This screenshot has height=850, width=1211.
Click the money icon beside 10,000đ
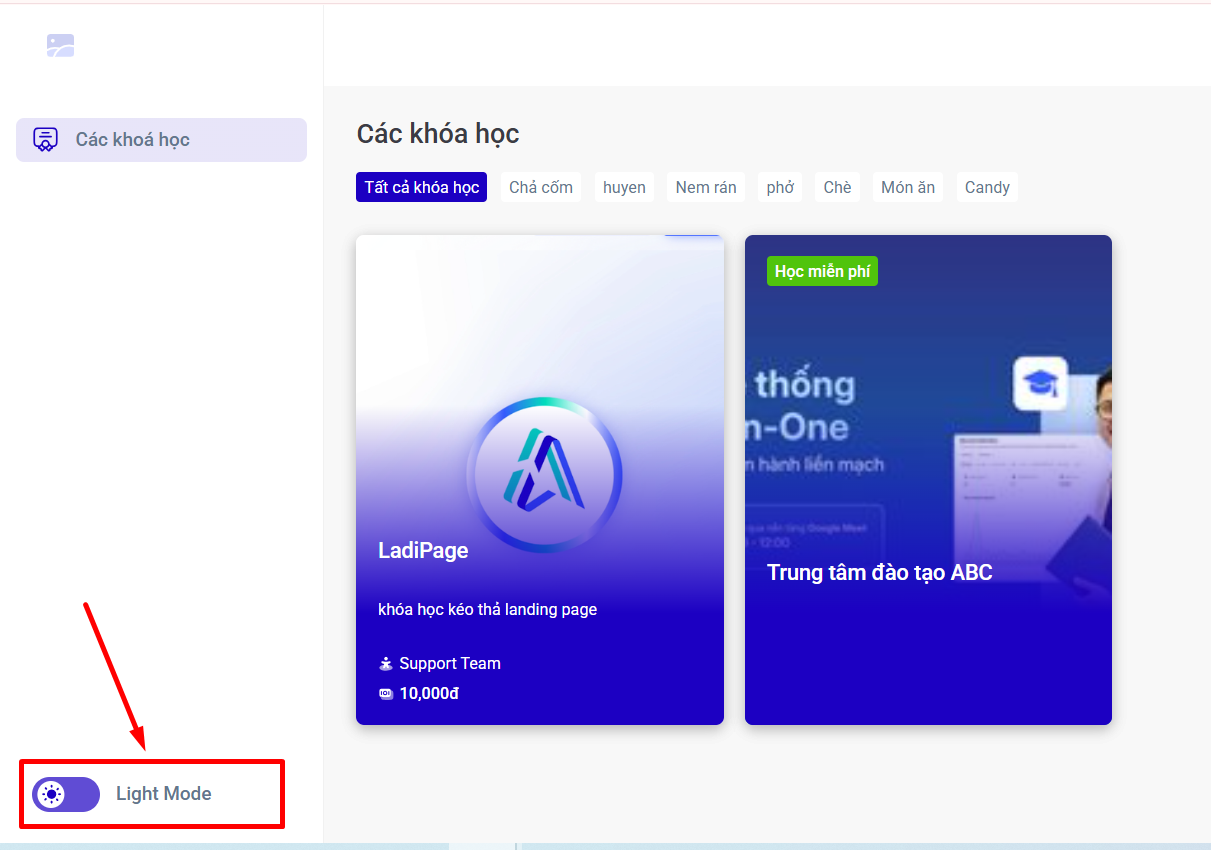tap(386, 694)
